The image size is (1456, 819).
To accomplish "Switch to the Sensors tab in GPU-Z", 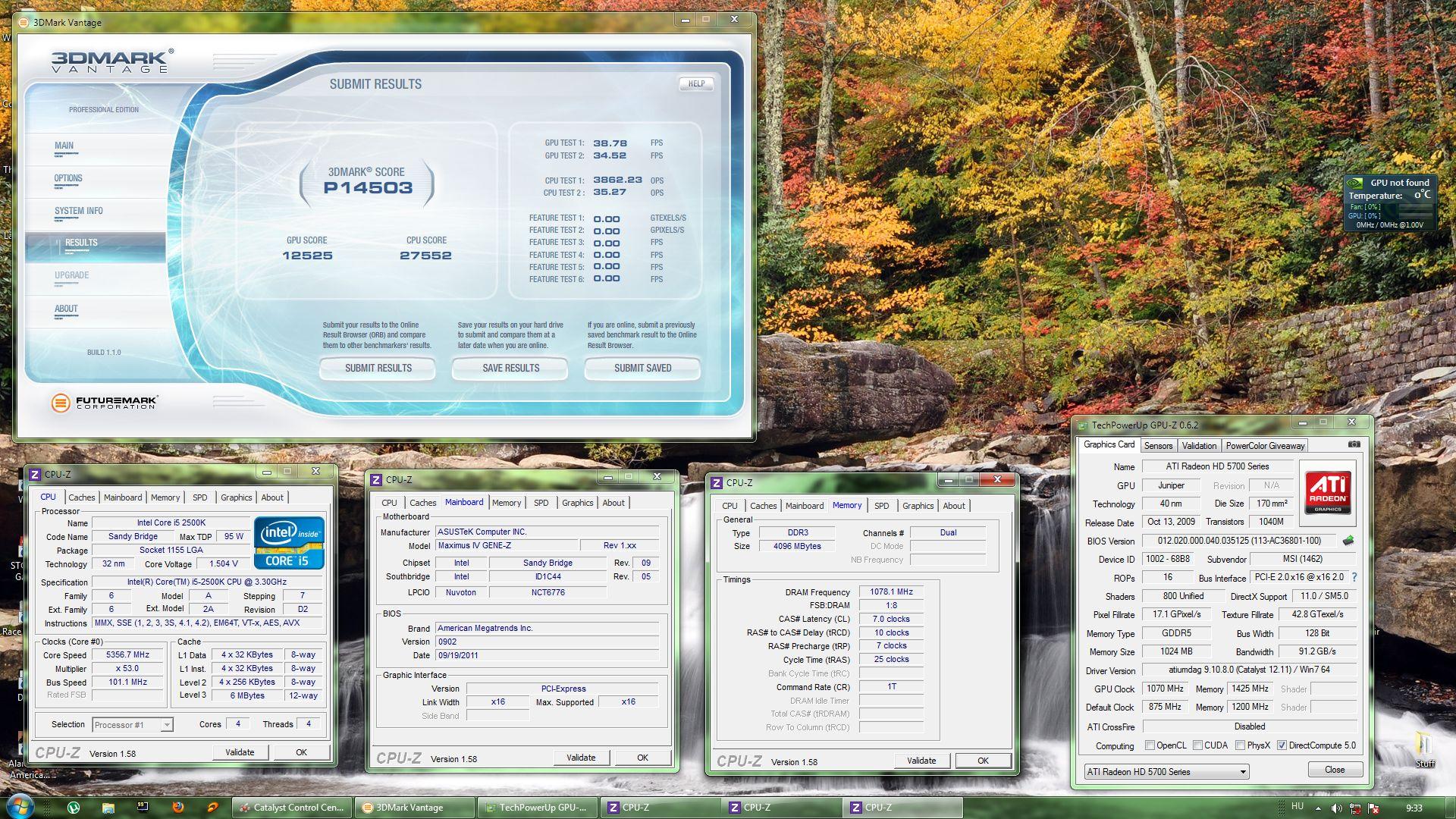I will click(1158, 446).
